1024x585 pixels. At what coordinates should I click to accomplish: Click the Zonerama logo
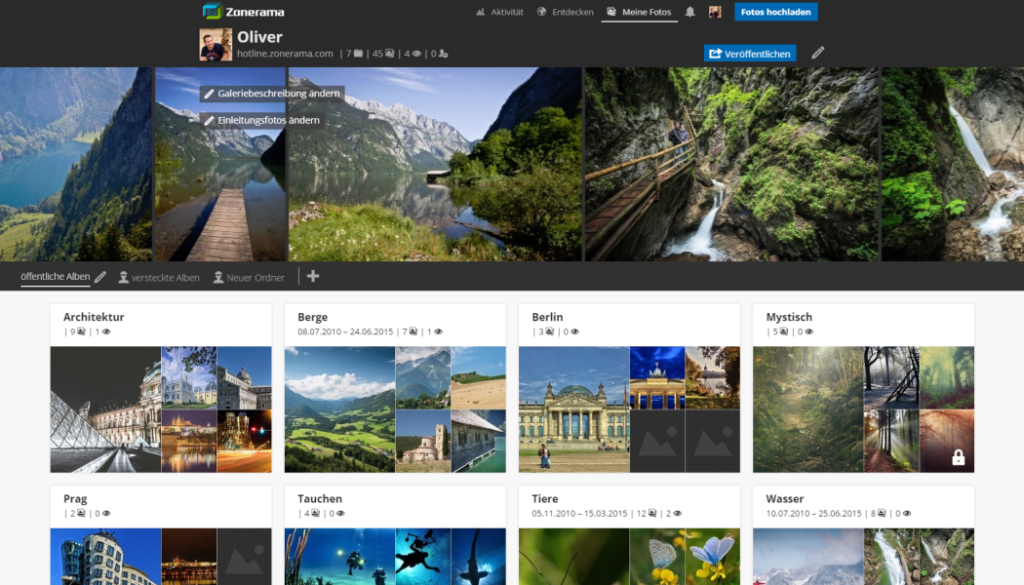click(244, 11)
